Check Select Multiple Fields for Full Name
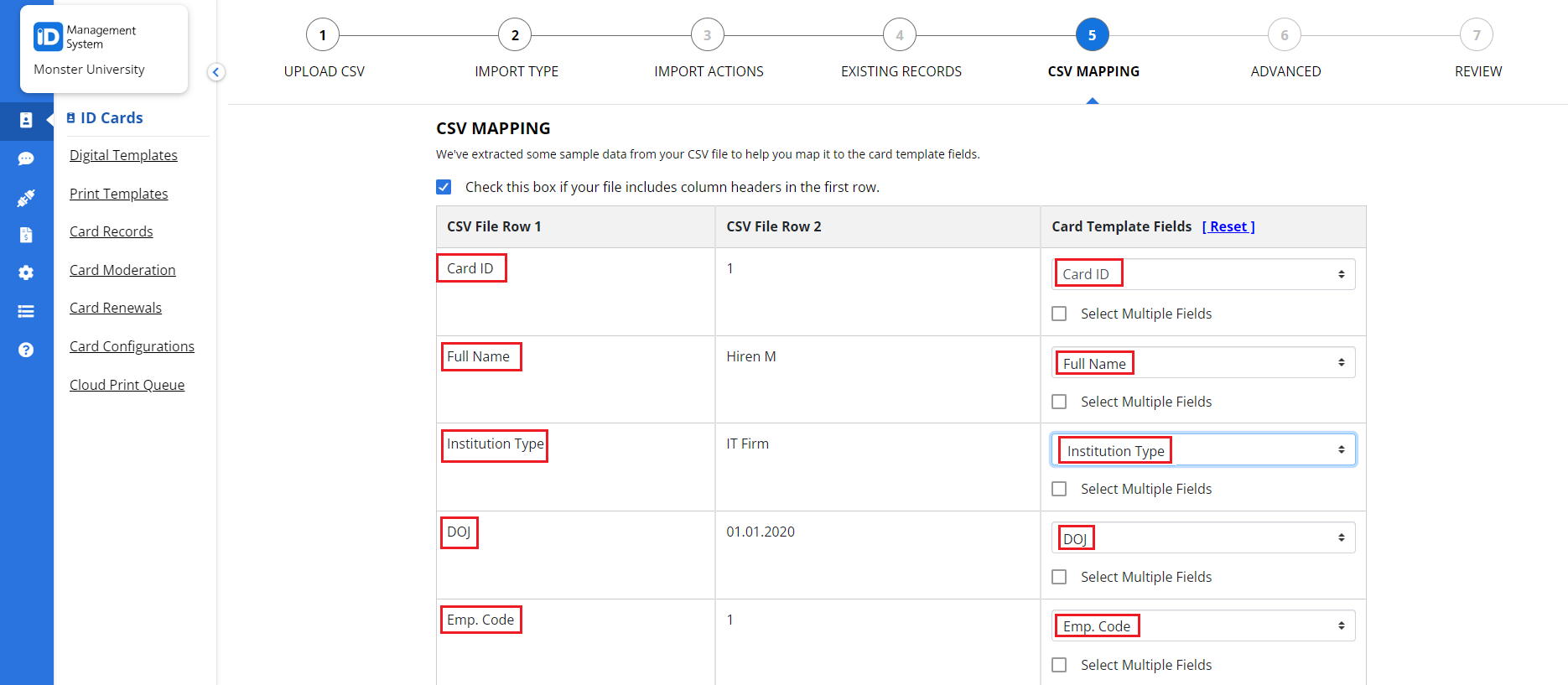1568x685 pixels. 1059,402
